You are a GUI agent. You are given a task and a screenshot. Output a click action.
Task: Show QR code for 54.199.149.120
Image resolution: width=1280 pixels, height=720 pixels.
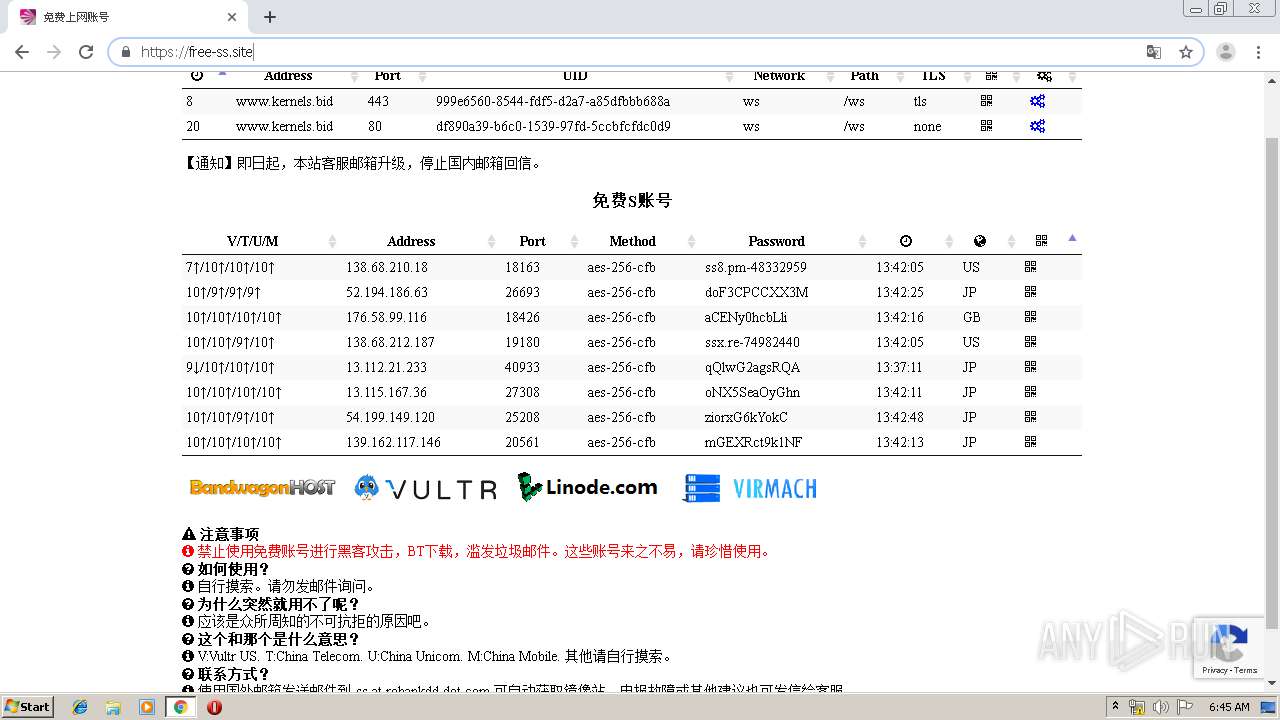pyautogui.click(x=1030, y=417)
